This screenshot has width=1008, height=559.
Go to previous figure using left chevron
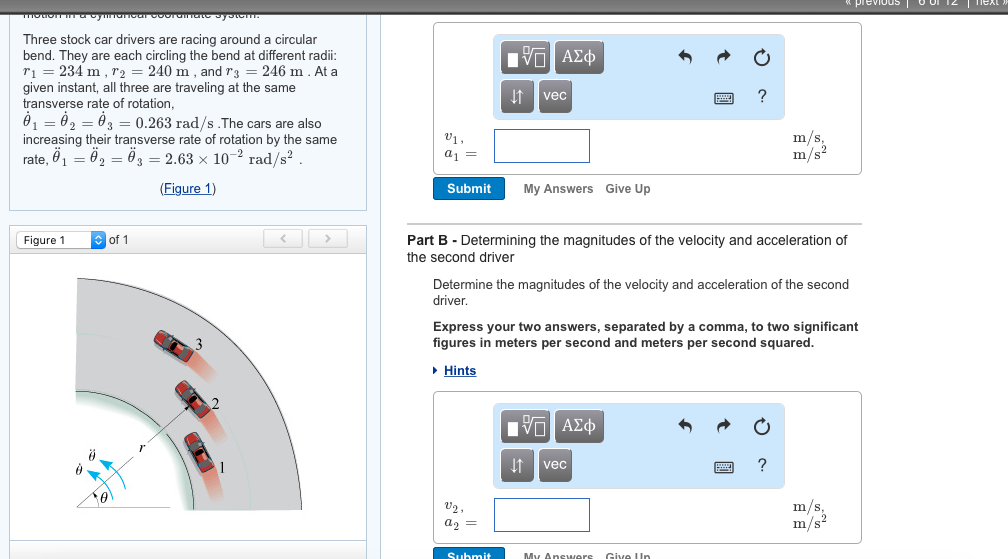[x=283, y=239]
